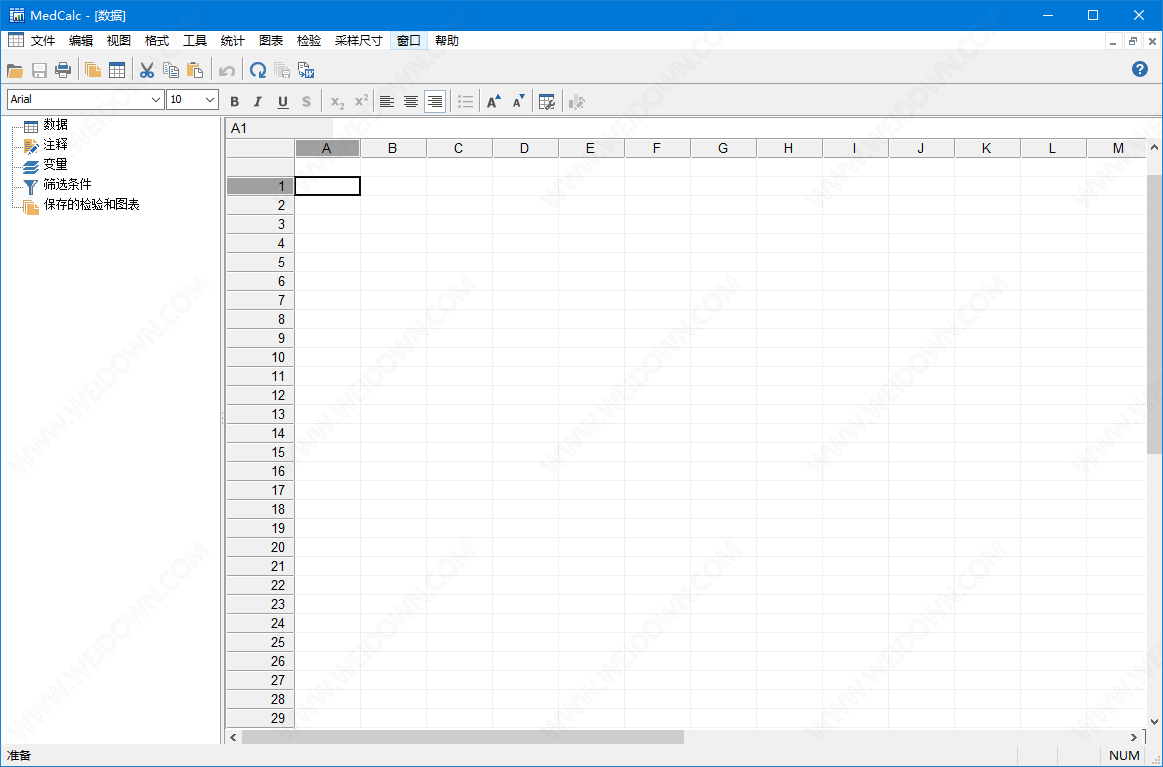Select row header 27
The width and height of the screenshot is (1163, 767).
(260, 680)
